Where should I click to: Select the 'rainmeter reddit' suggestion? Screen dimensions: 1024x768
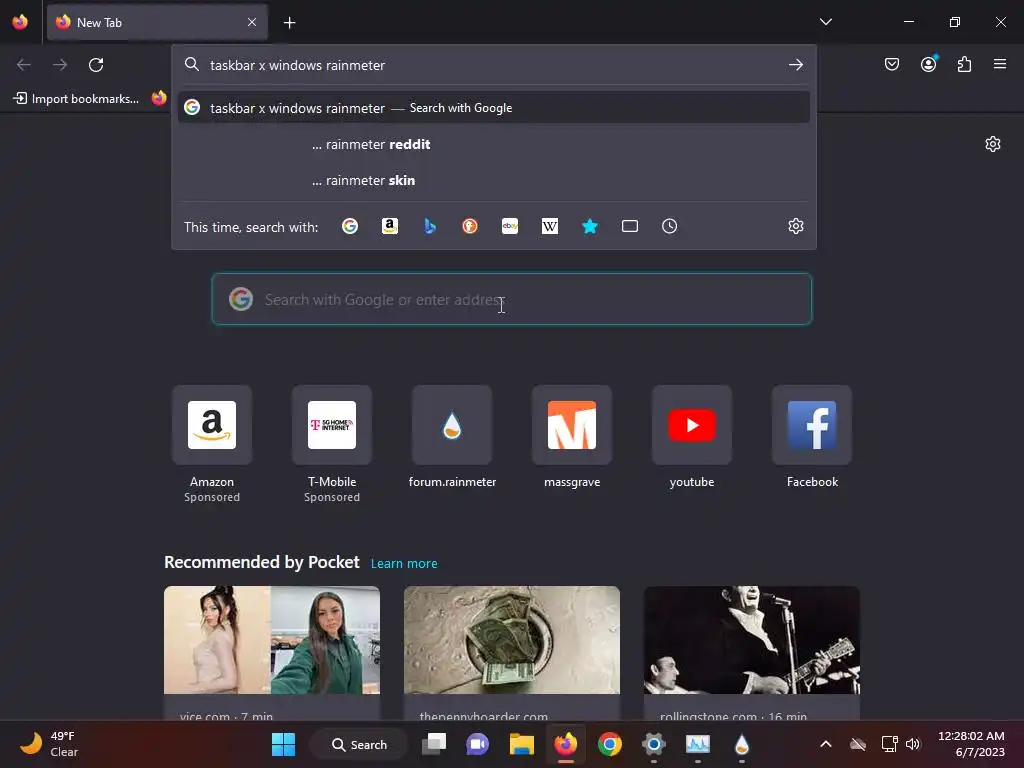[494, 144]
